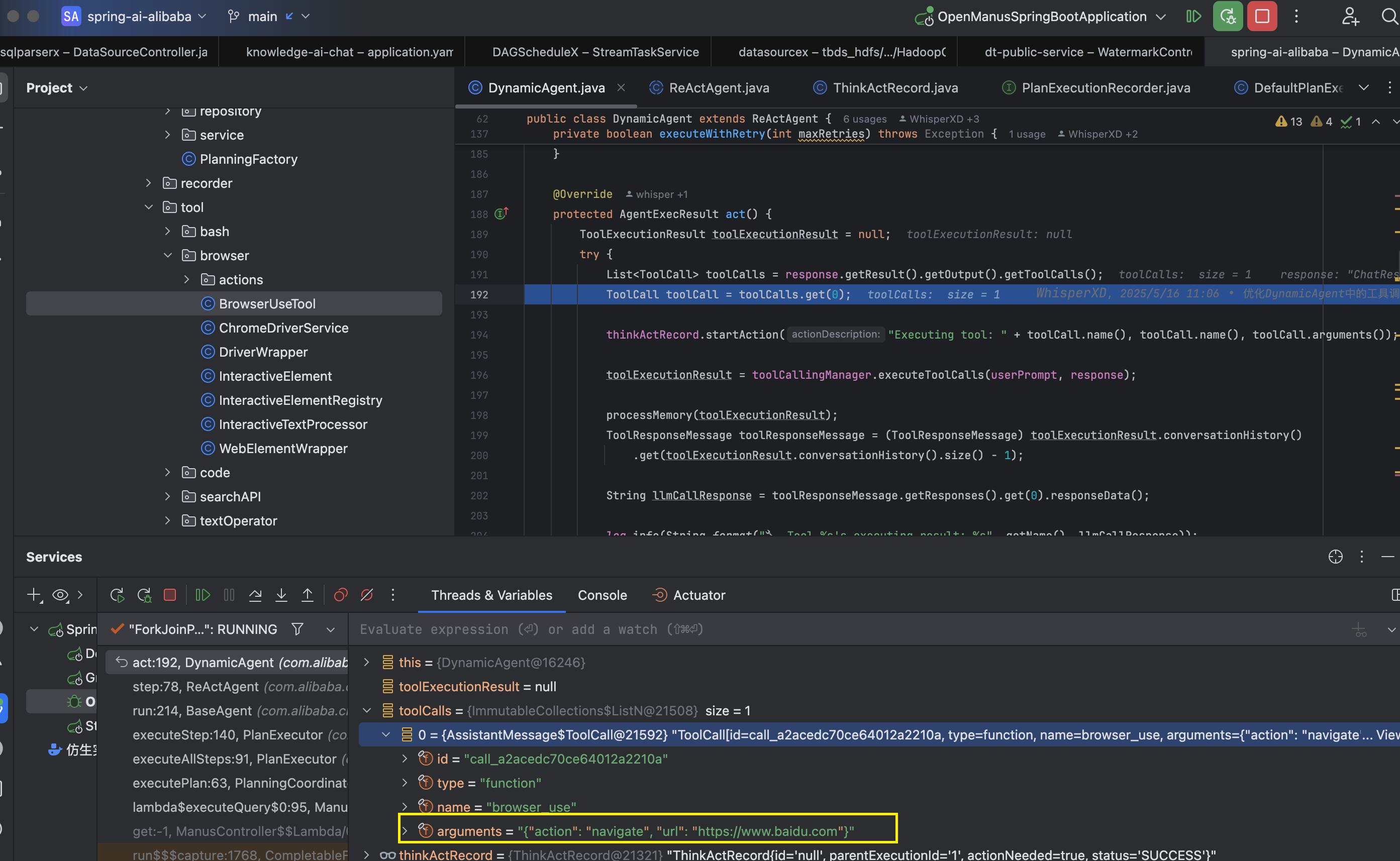1400x861 pixels.
Task: Click the Evaluate expression input field
Action: pyautogui.click(x=849, y=629)
